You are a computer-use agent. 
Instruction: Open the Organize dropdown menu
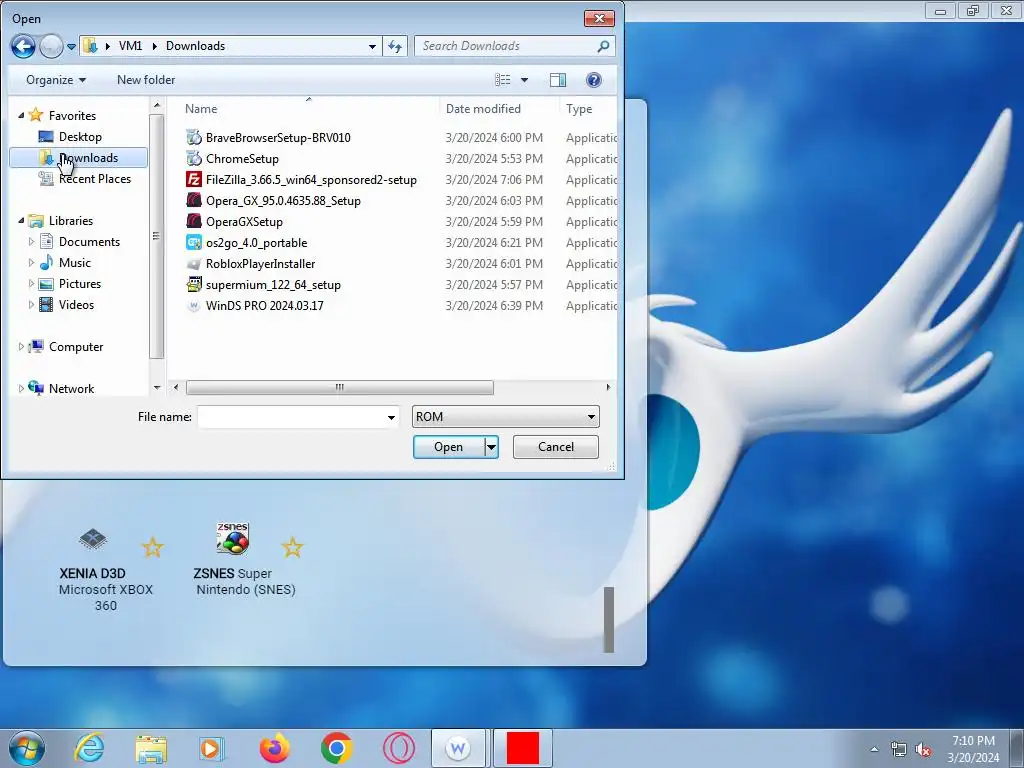[56, 80]
